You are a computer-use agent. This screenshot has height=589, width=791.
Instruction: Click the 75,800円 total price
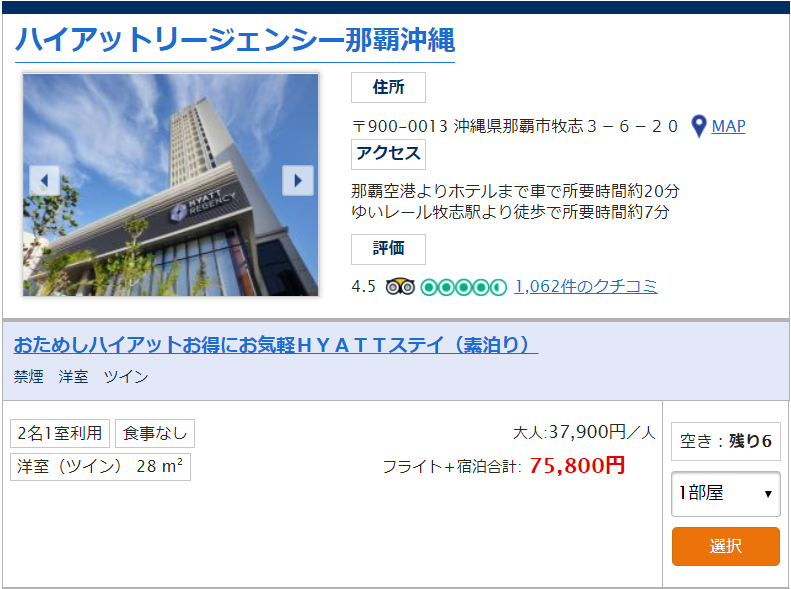click(x=577, y=465)
